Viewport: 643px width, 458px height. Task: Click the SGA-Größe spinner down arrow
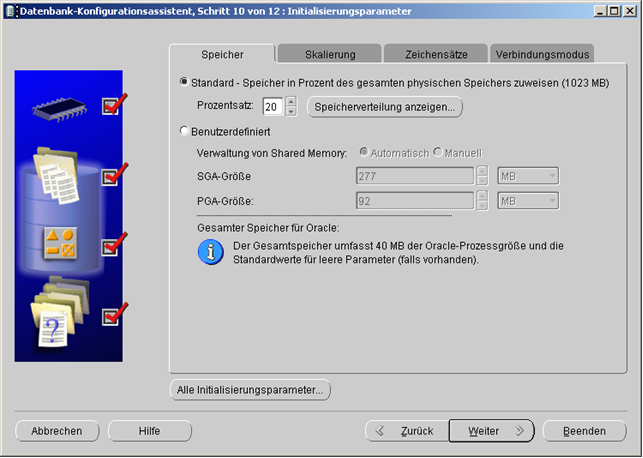482,180
